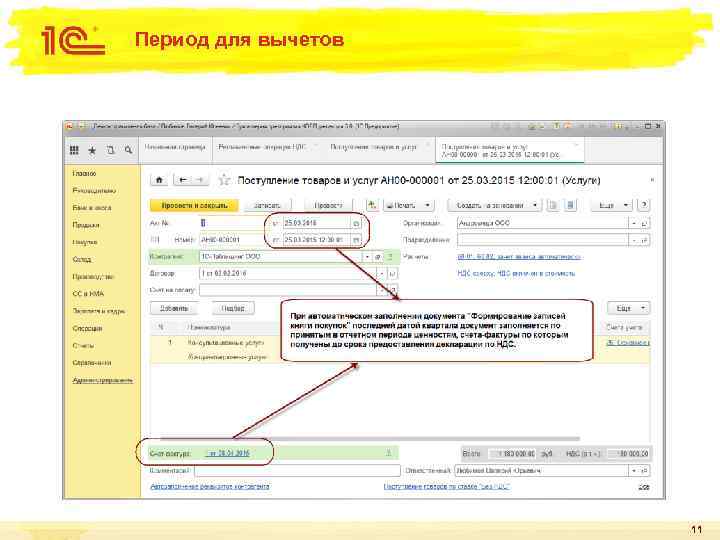Open the Подразделение card icon

point(644,240)
